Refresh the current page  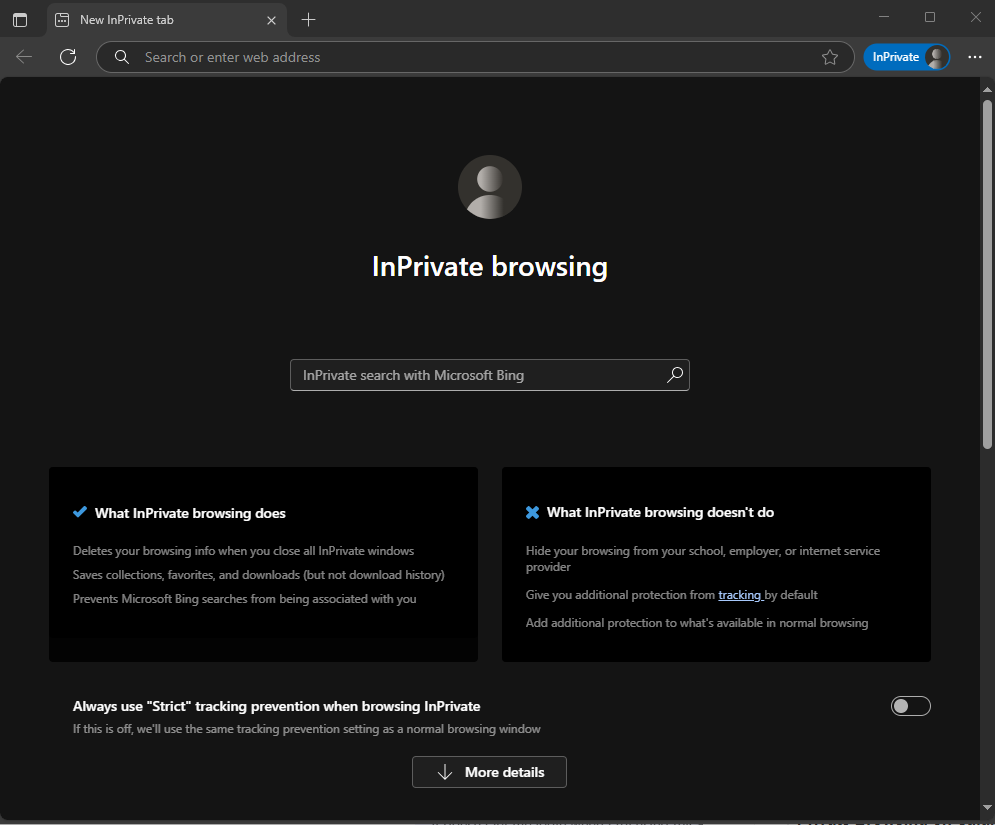pyautogui.click(x=68, y=57)
